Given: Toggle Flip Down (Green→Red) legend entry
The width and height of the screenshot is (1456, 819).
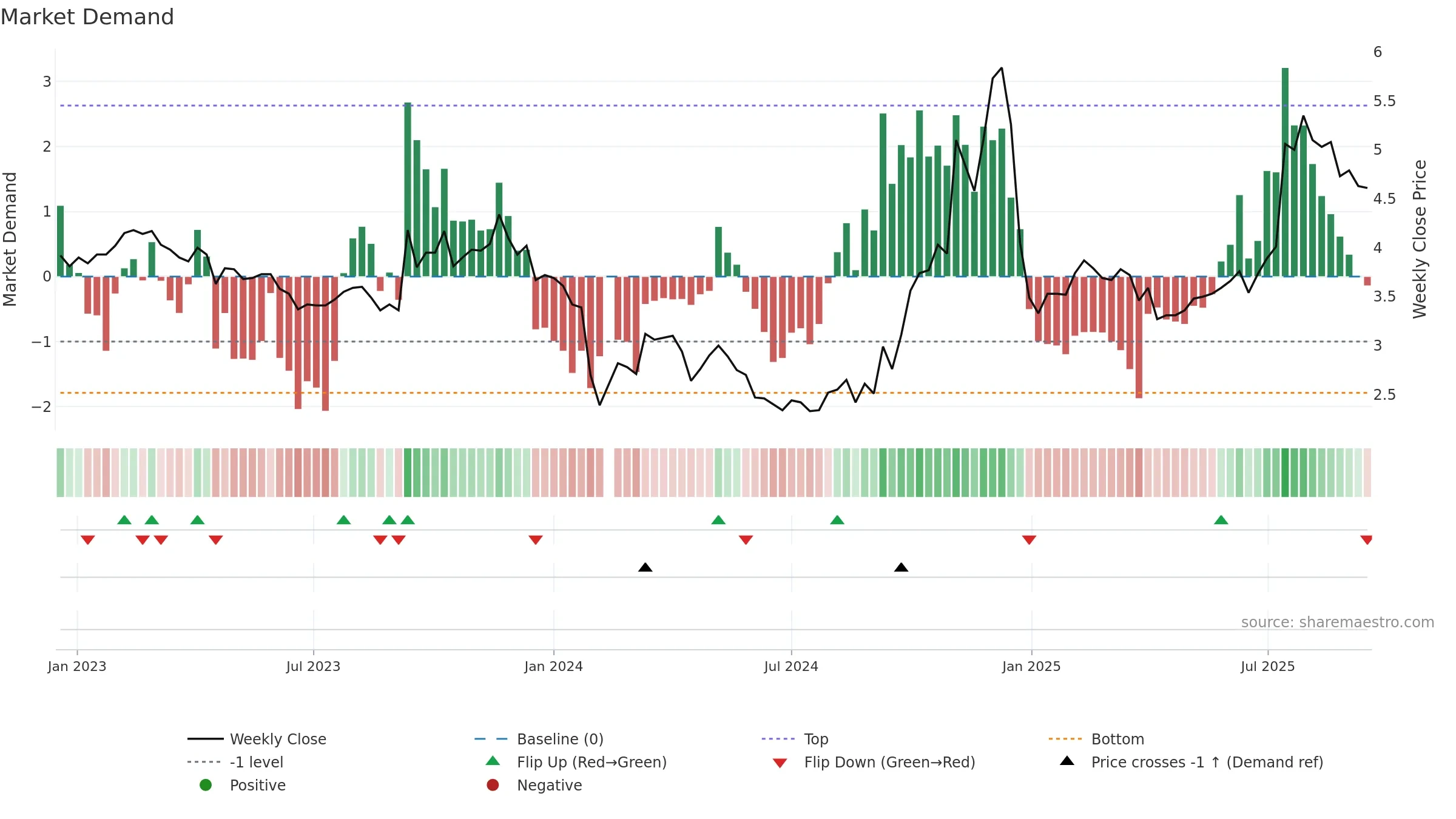Looking at the screenshot, I should (874, 762).
